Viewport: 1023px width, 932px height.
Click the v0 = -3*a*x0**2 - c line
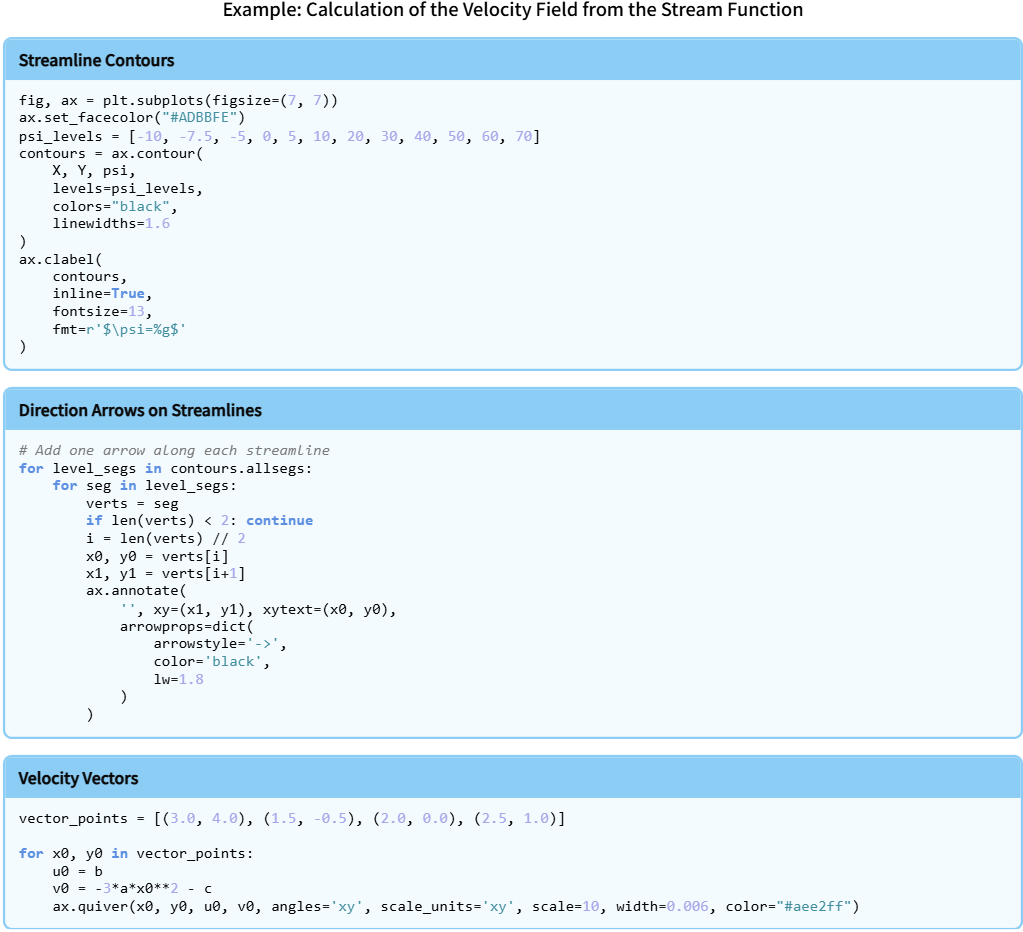coord(132,889)
